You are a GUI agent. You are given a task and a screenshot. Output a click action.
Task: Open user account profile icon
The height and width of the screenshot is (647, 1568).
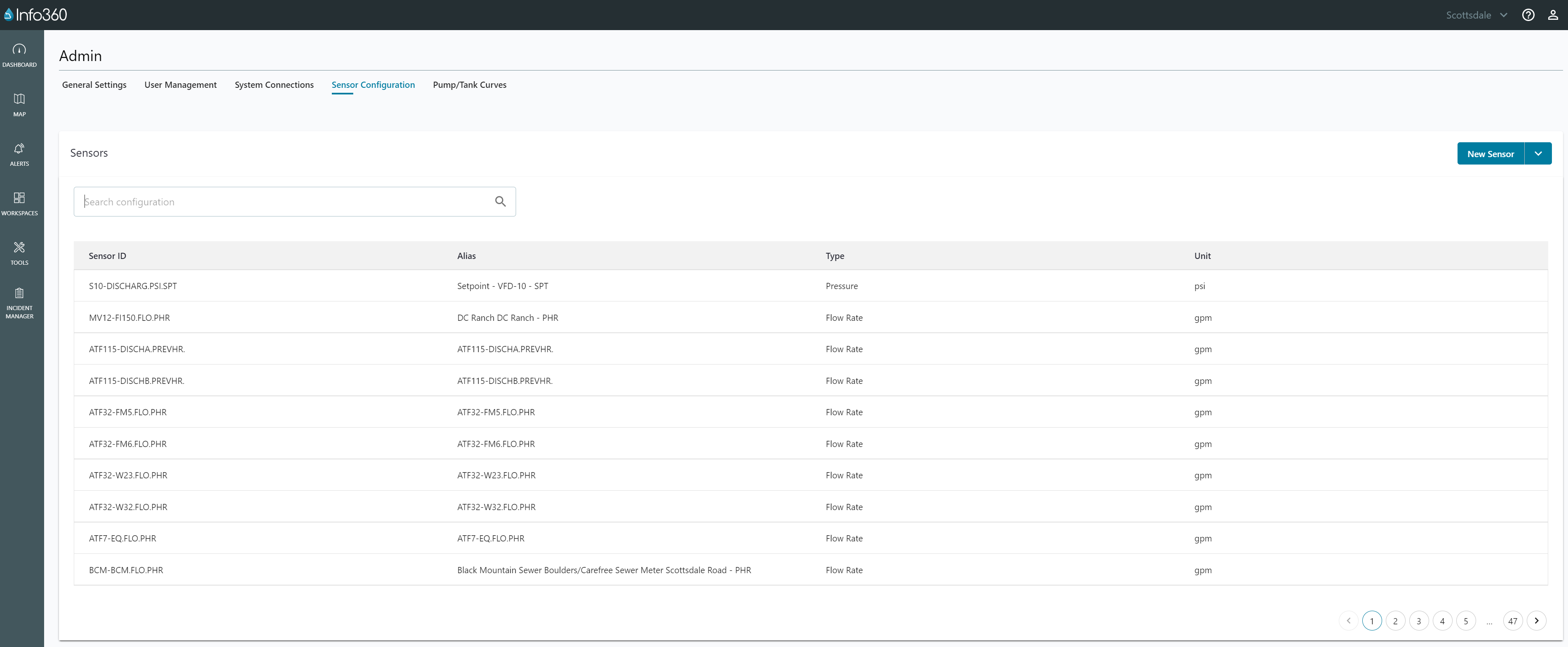click(1553, 15)
